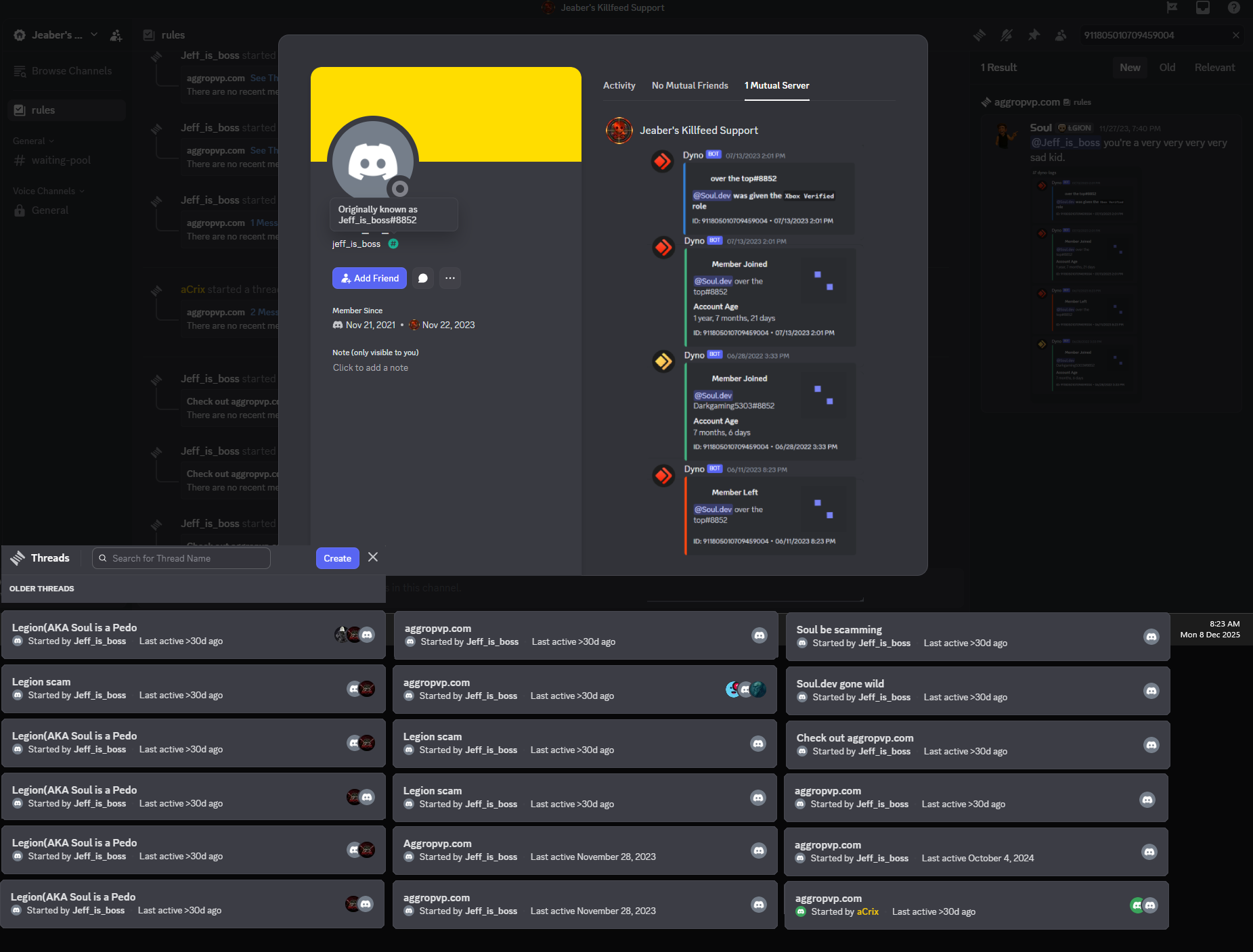Toggle the member list icon
Screen dimensions: 1253x952
[1061, 35]
